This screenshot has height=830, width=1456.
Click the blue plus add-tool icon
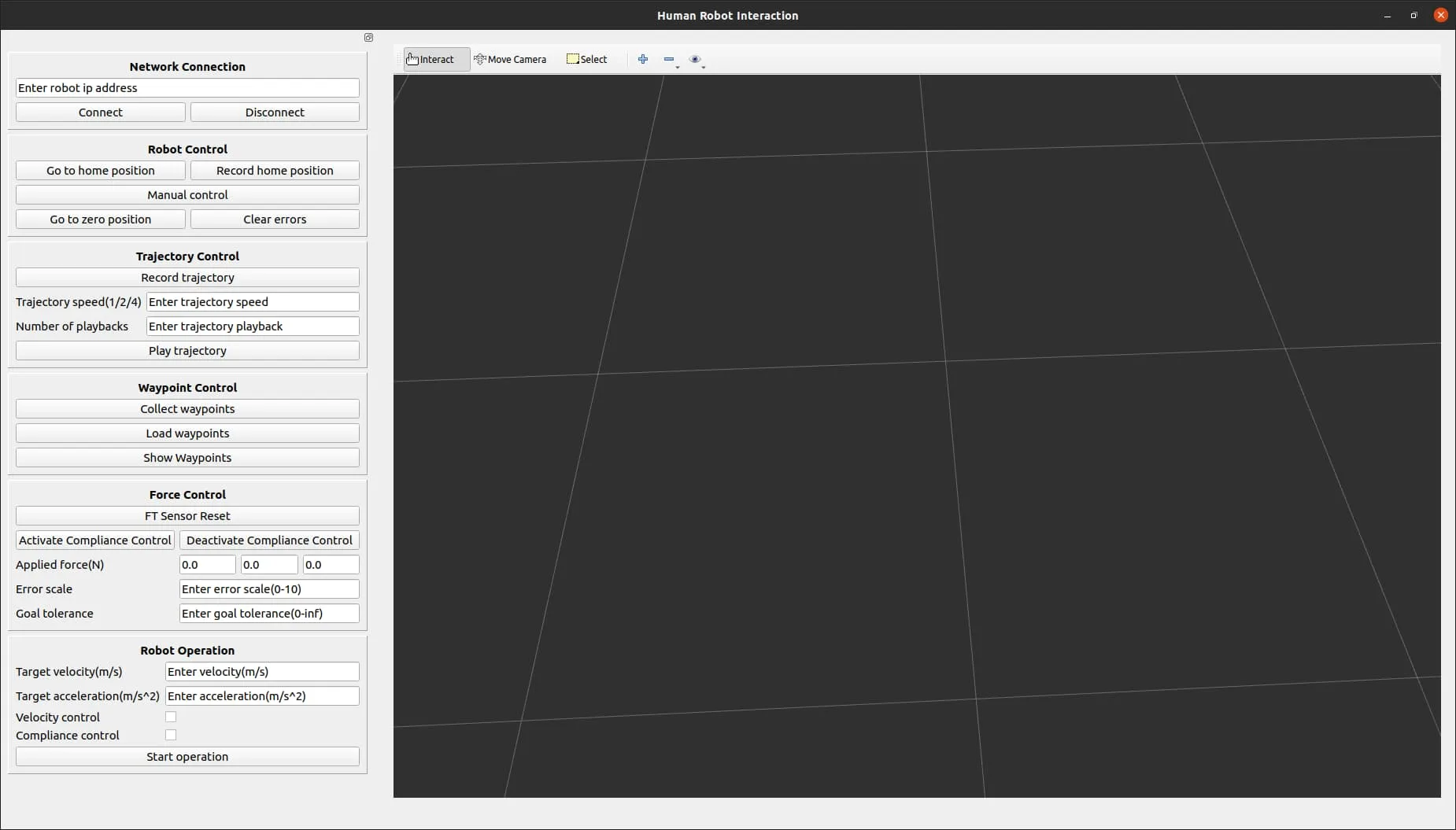pos(643,60)
